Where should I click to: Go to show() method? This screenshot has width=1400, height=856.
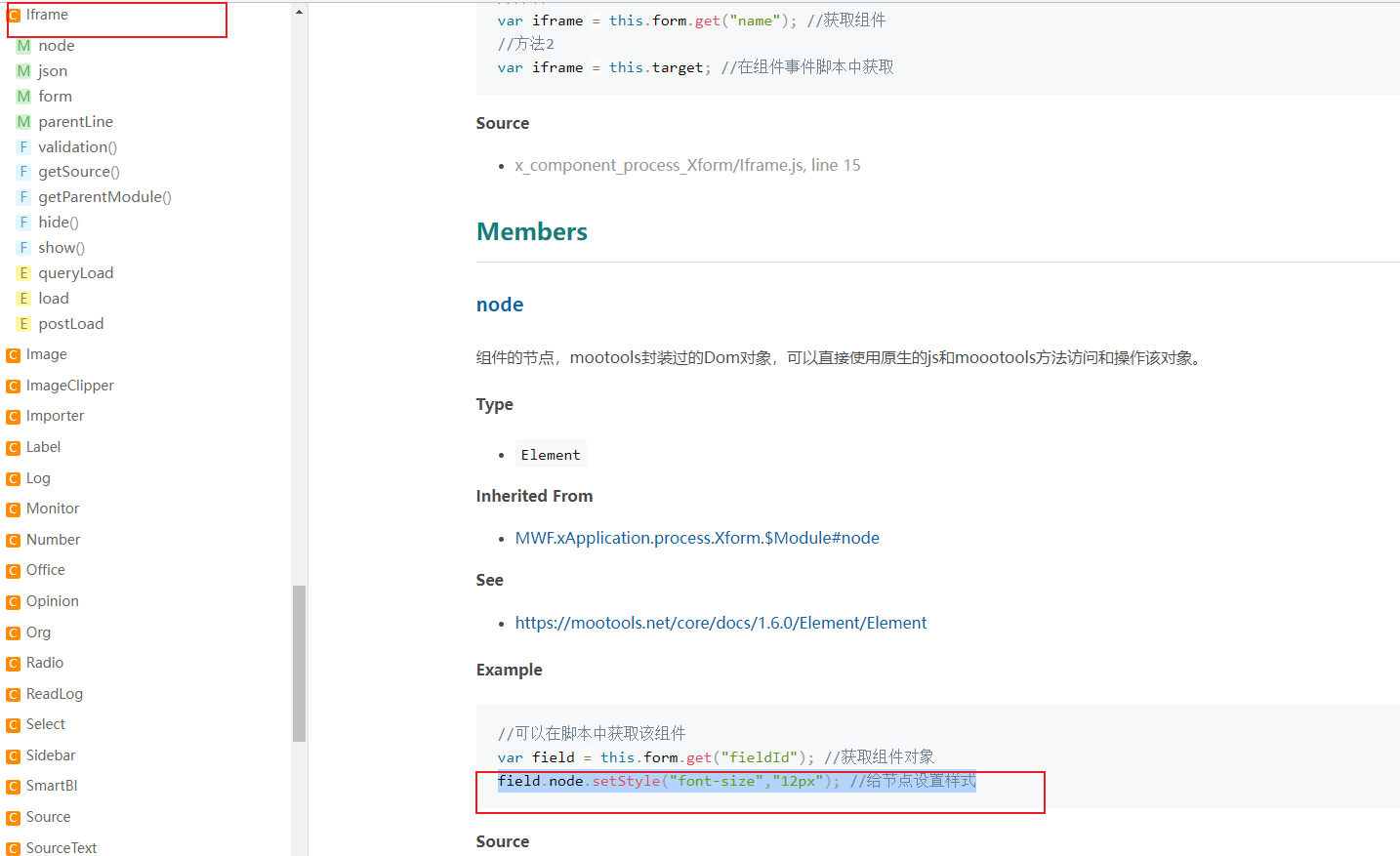pyautogui.click(x=62, y=248)
